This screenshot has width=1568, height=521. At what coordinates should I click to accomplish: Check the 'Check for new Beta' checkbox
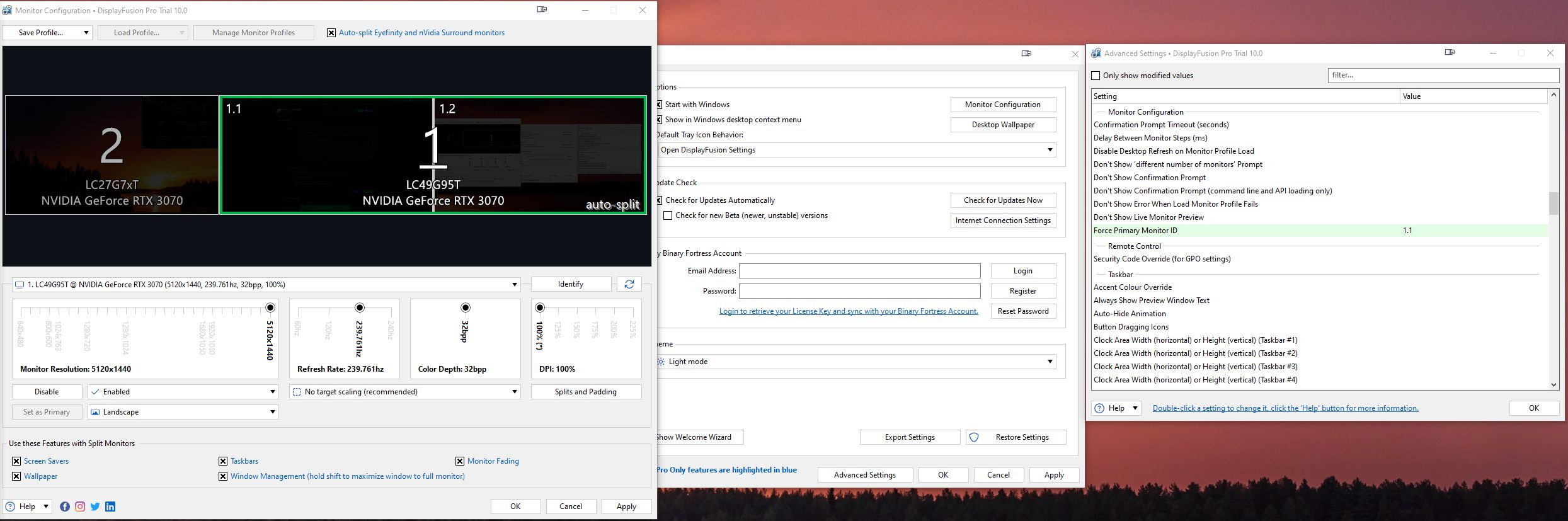click(668, 215)
